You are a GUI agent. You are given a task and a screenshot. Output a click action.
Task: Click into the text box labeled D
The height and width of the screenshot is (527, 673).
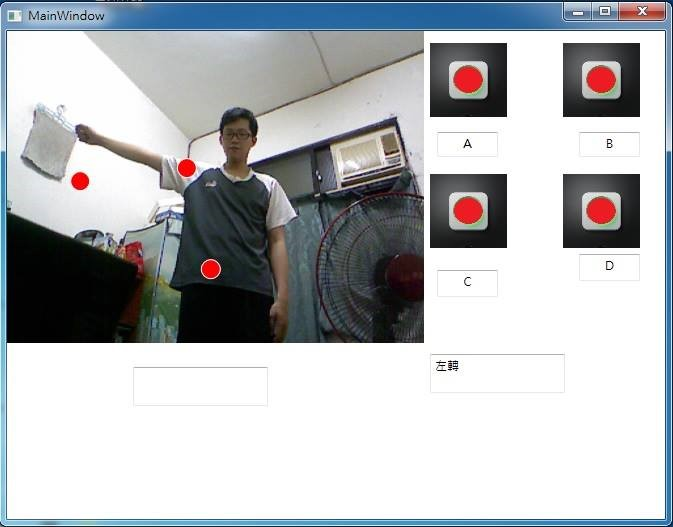(x=609, y=267)
